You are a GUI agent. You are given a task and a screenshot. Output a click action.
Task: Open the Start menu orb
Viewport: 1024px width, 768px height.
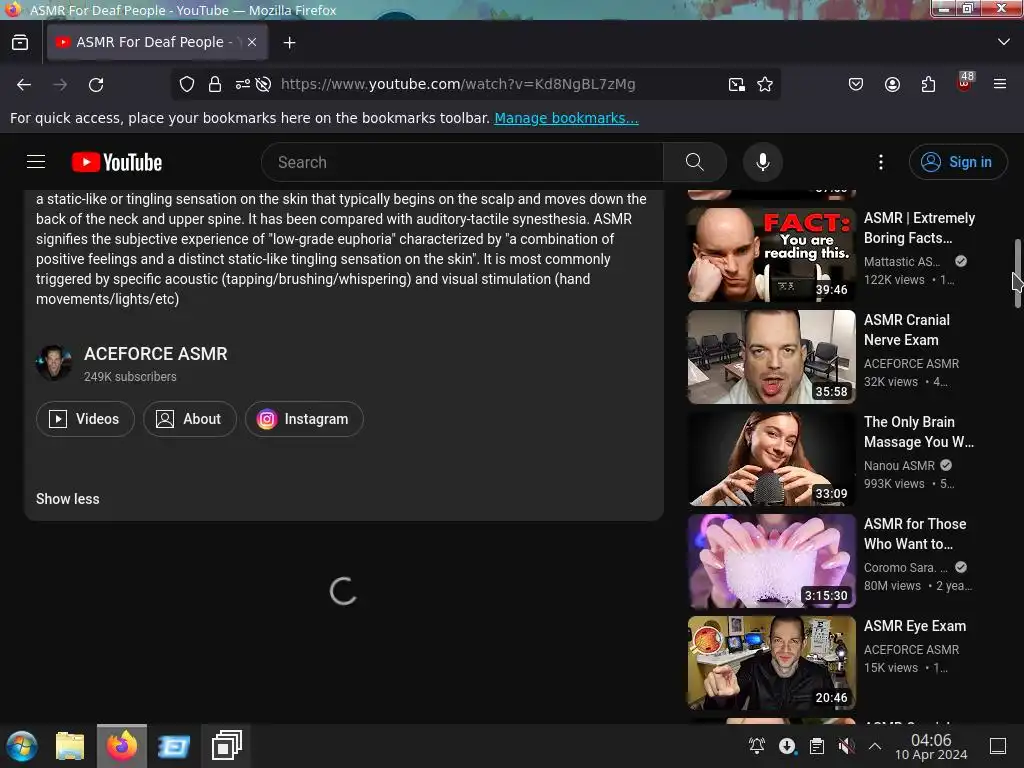[x=22, y=746]
